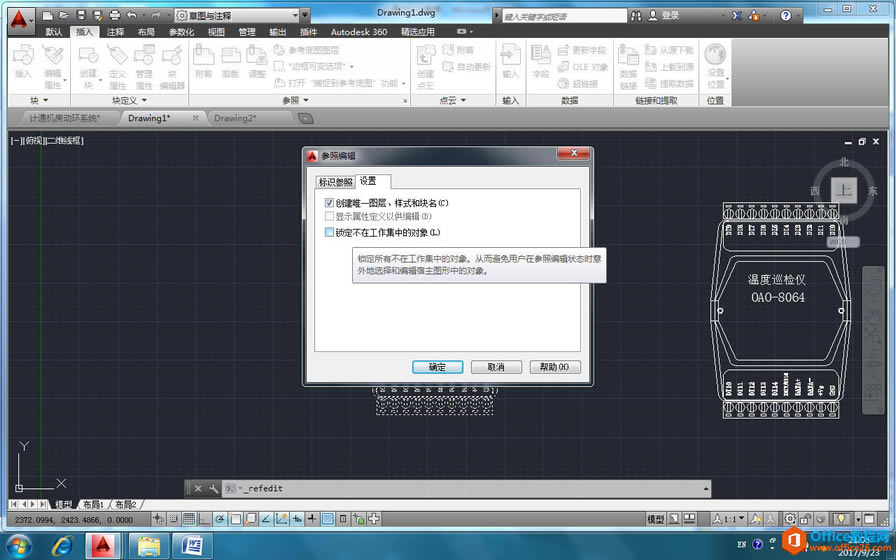Open annotation scale 1:1 dropdown
This screenshot has height=560, width=896.
tap(729, 519)
